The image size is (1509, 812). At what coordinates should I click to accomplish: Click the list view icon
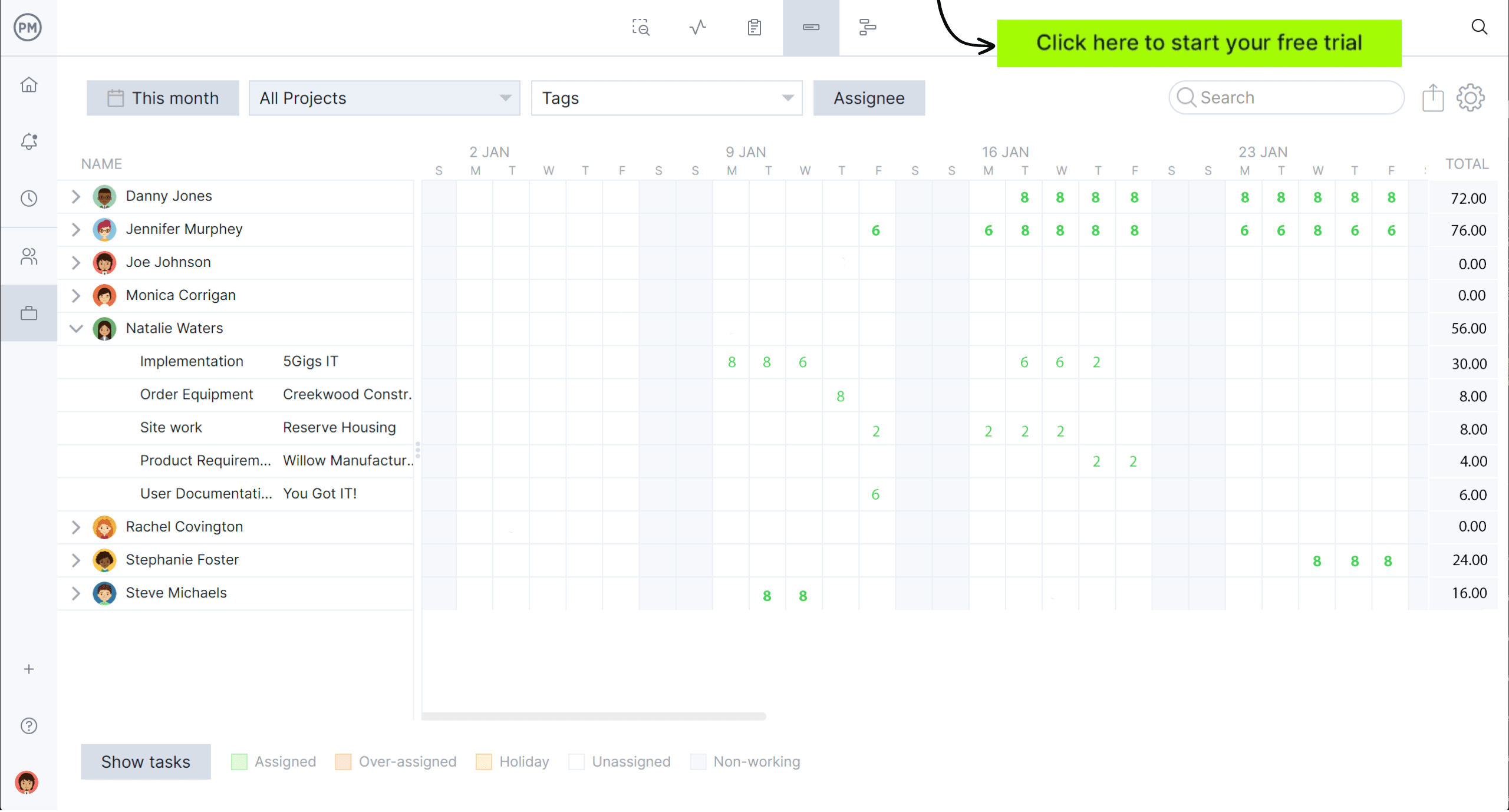(754, 27)
